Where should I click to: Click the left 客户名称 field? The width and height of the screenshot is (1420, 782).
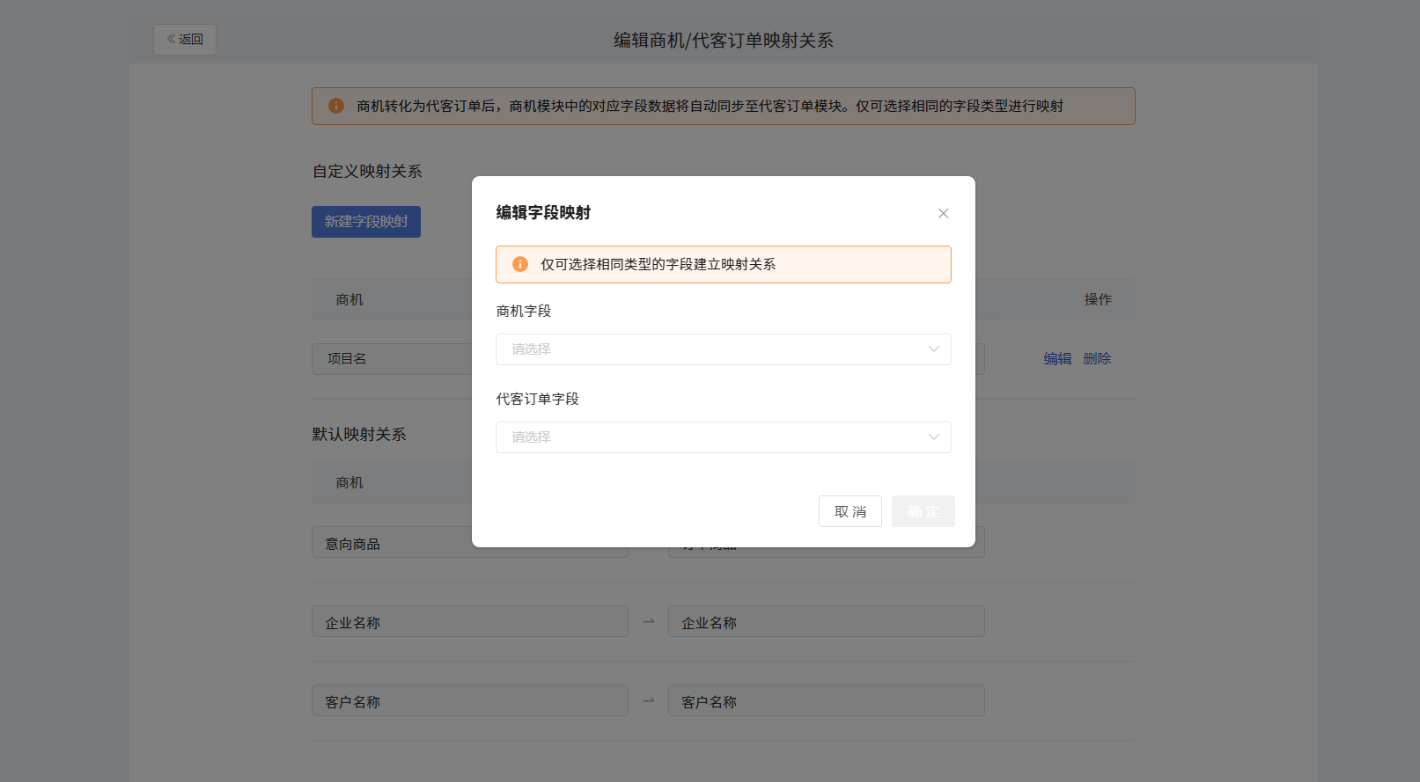pos(470,700)
